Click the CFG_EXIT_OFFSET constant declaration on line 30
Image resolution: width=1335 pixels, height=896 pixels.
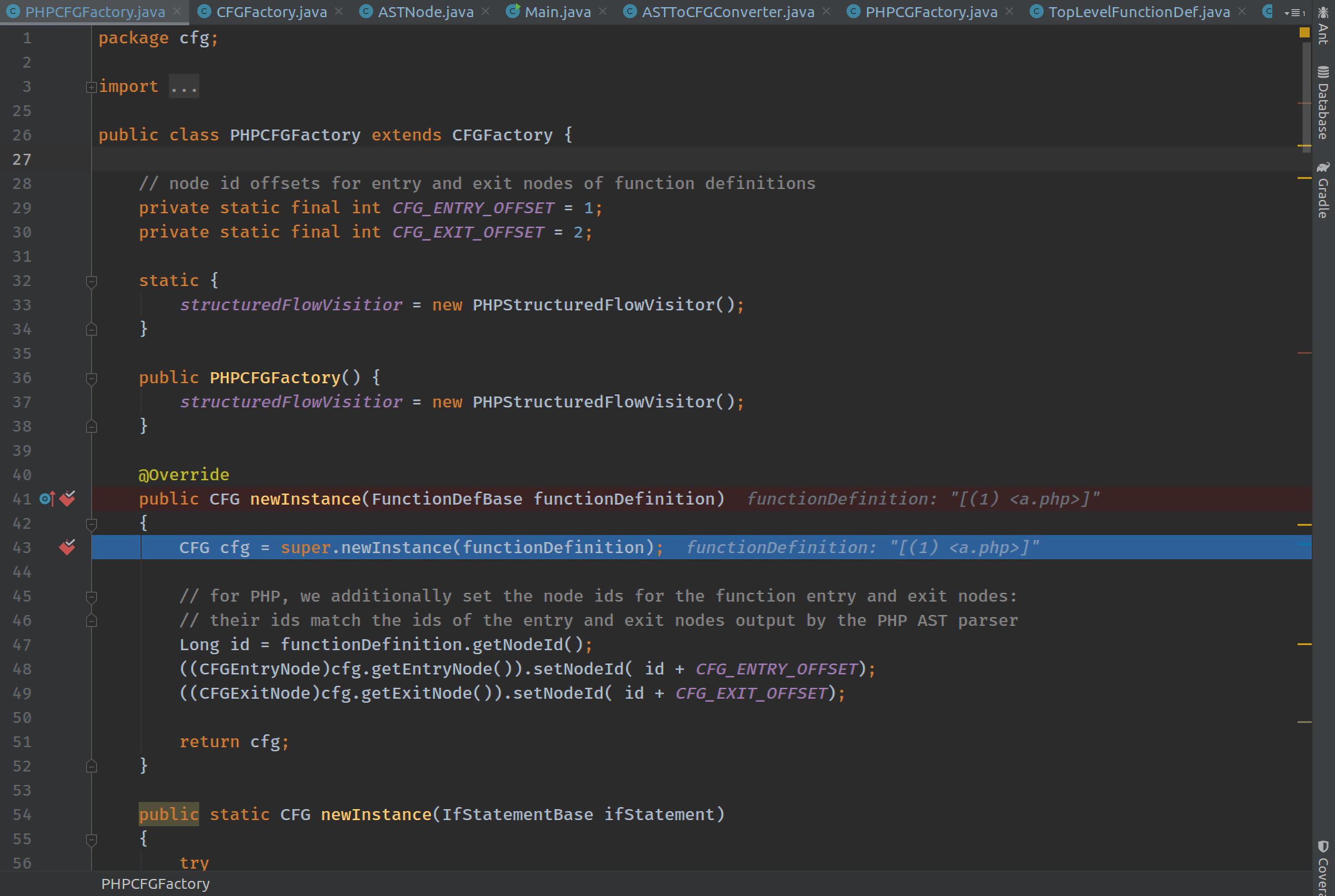pyautogui.click(x=469, y=232)
